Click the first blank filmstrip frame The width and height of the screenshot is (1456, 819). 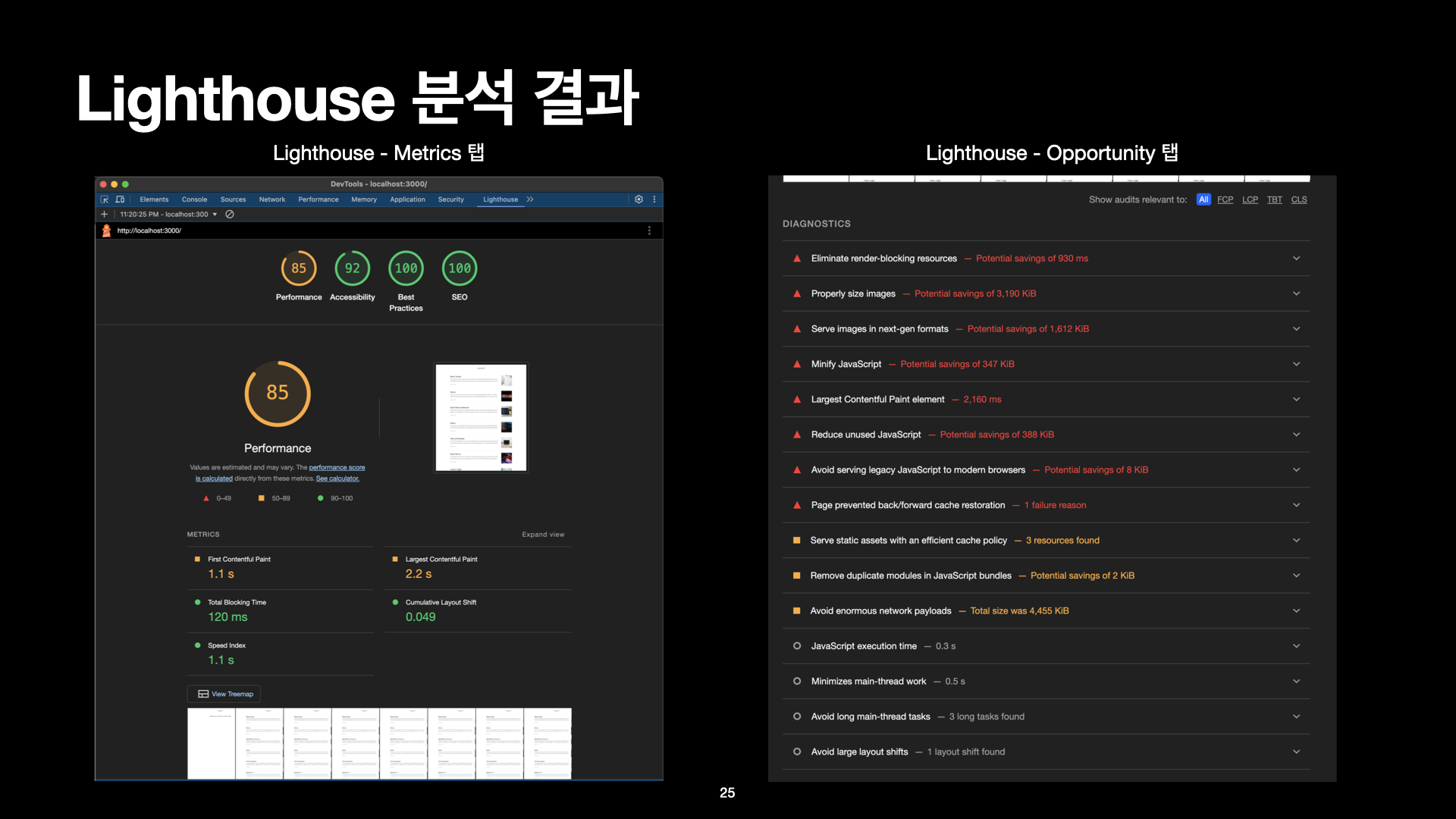click(x=211, y=743)
